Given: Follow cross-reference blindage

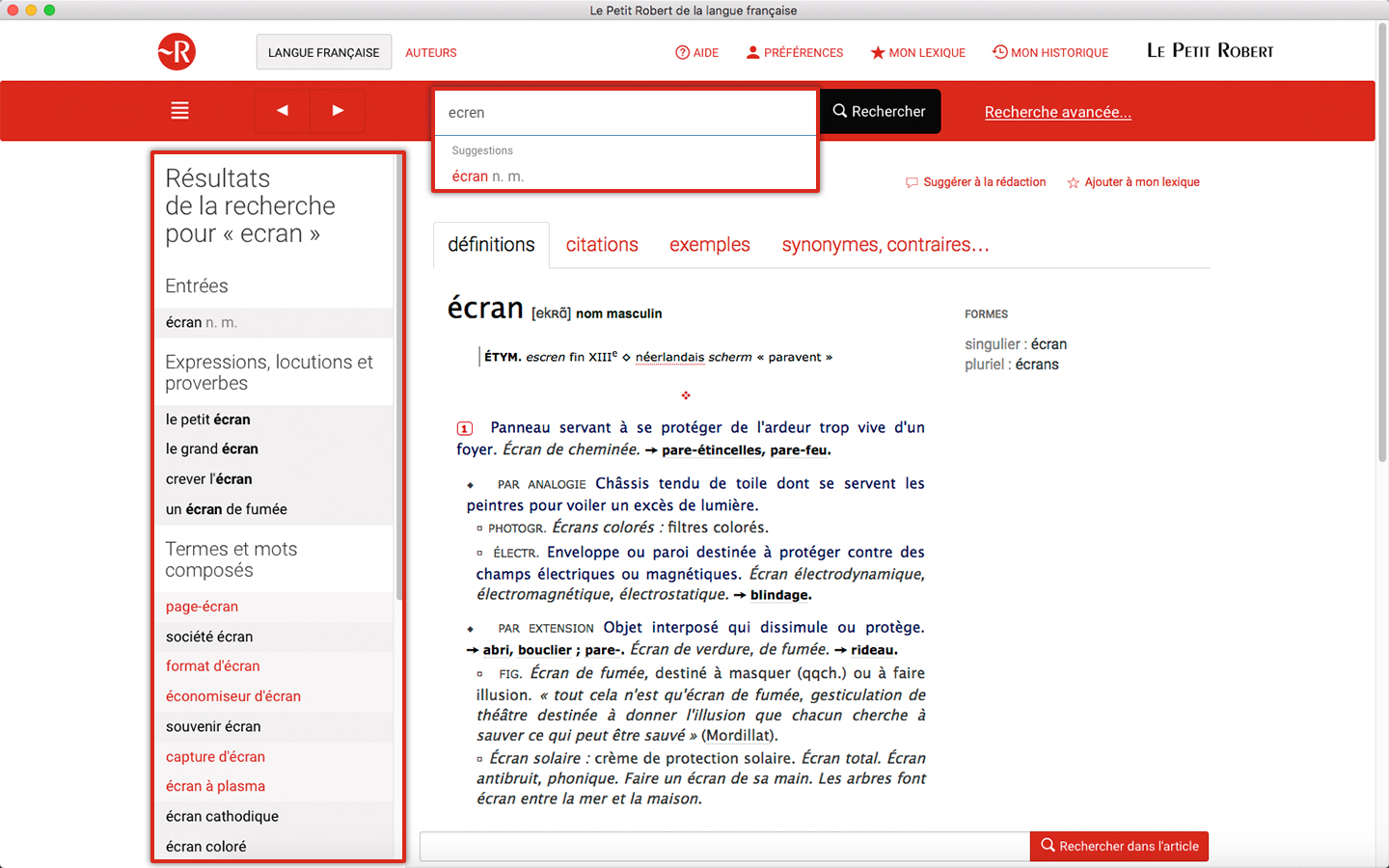Looking at the screenshot, I should point(781,595).
